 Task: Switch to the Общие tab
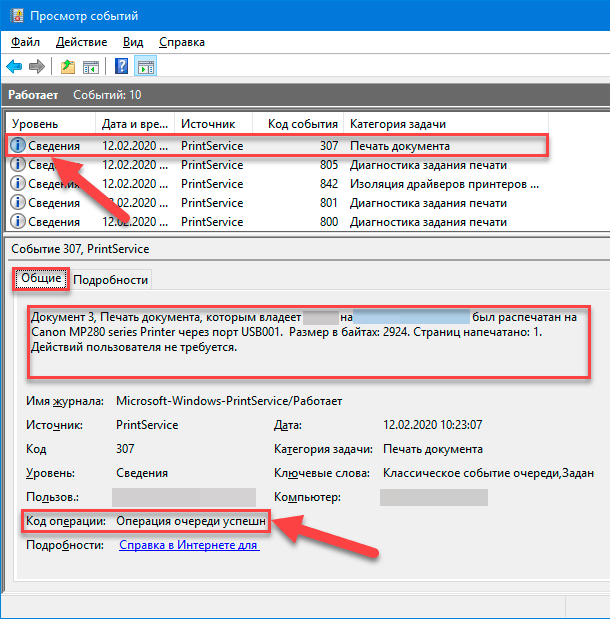tap(41, 279)
